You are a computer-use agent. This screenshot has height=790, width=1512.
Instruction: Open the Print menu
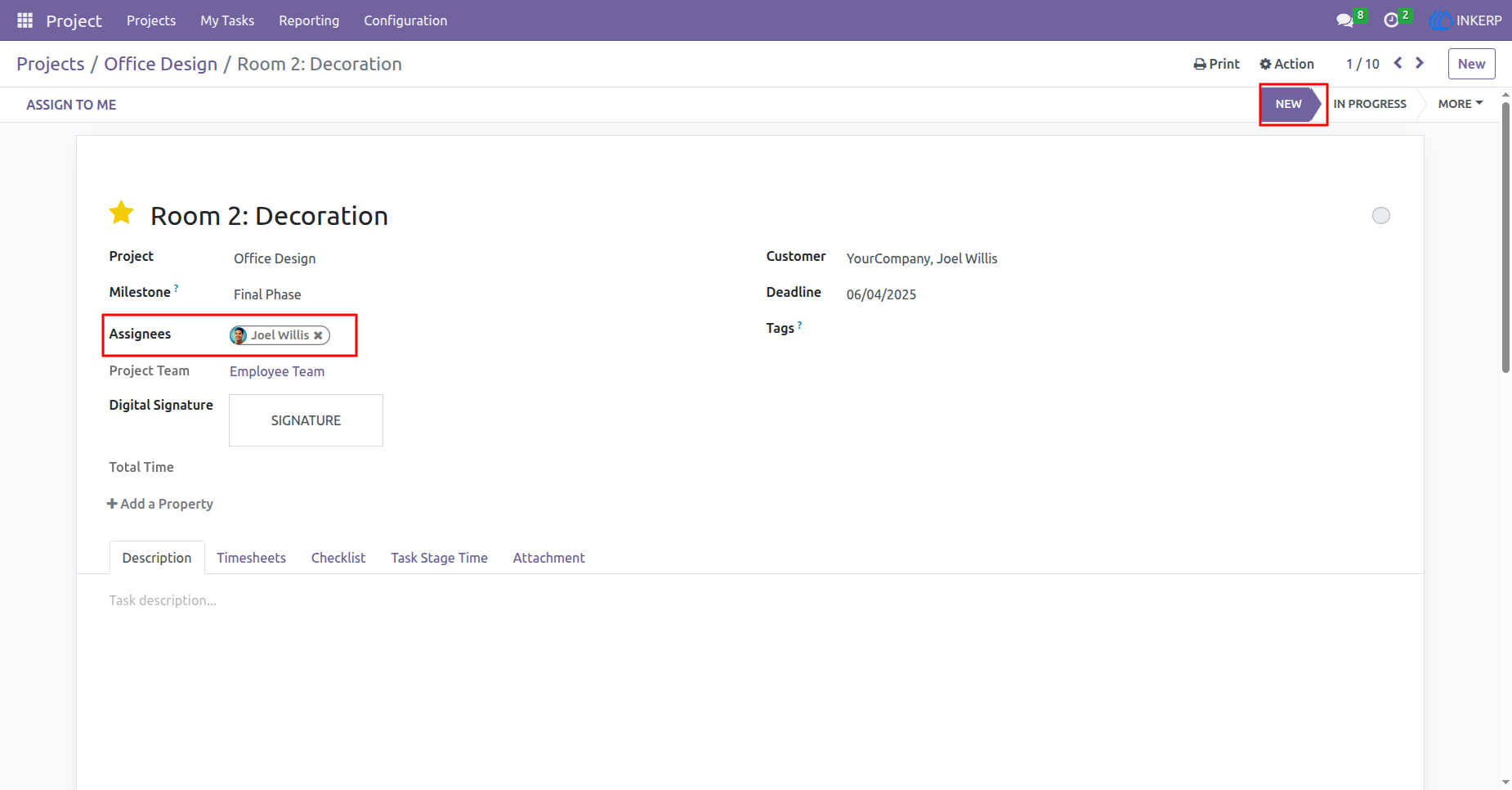[1216, 64]
